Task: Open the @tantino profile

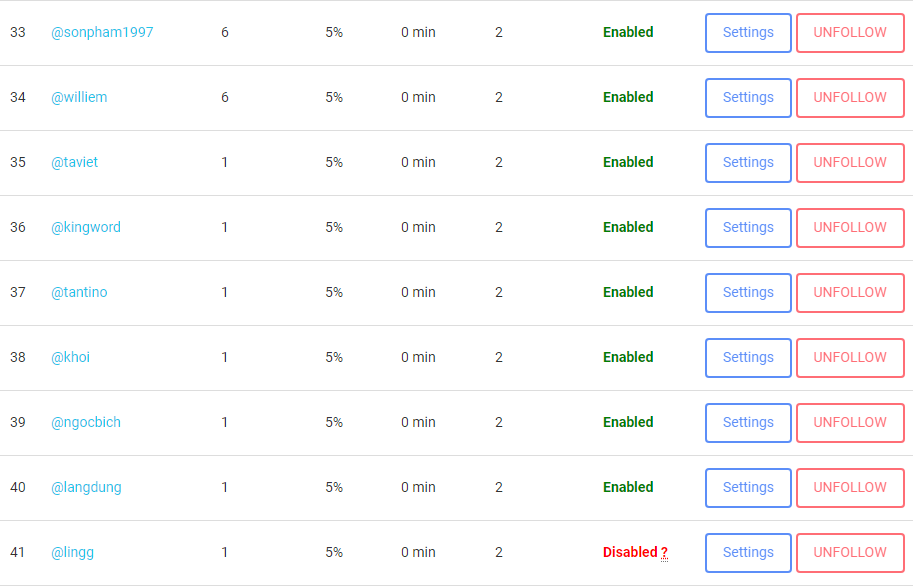Action: [x=79, y=292]
